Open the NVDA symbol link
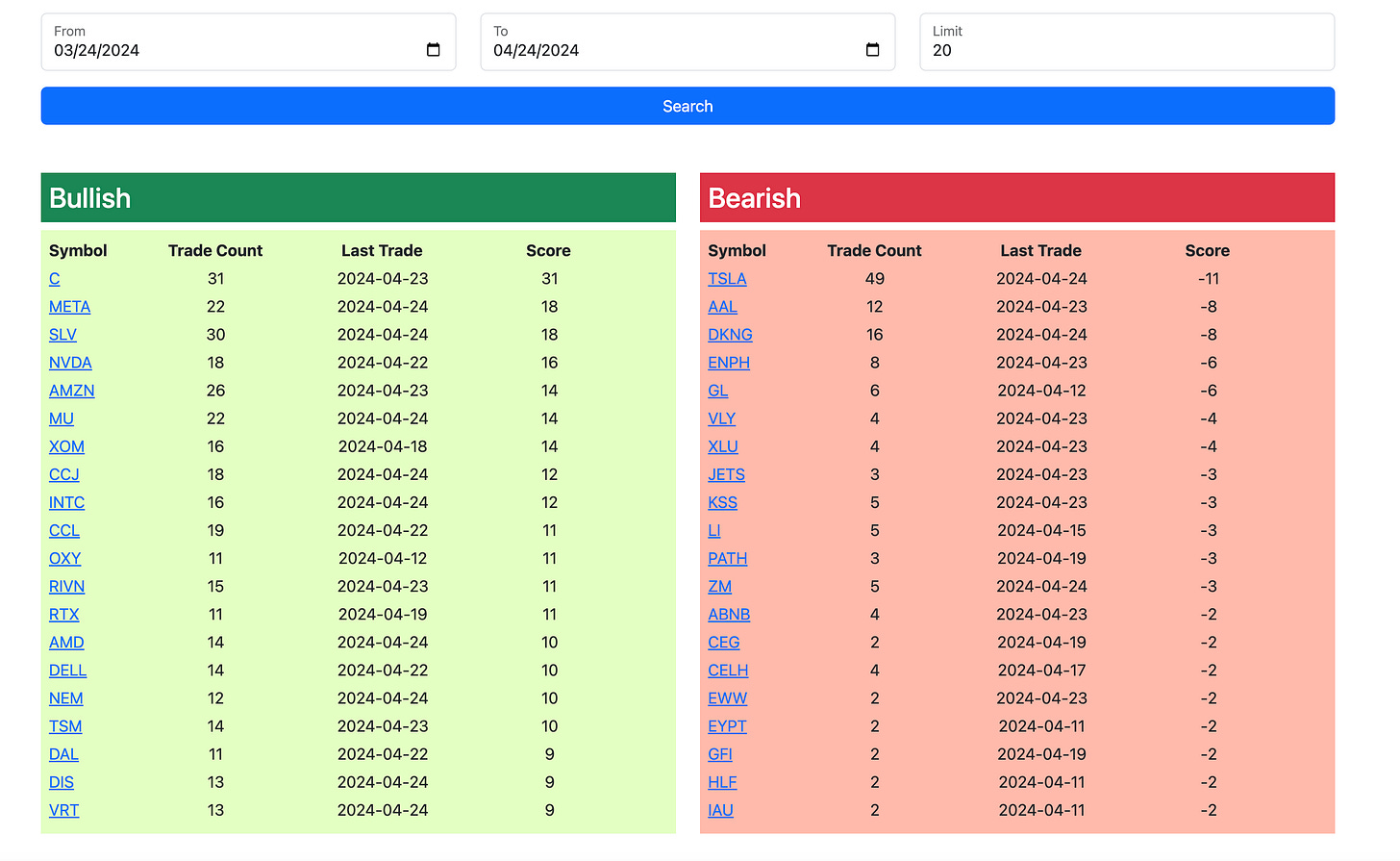 (x=70, y=363)
